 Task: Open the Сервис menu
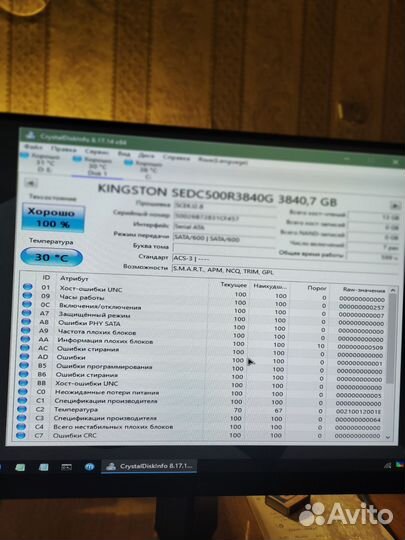[x=97, y=152]
